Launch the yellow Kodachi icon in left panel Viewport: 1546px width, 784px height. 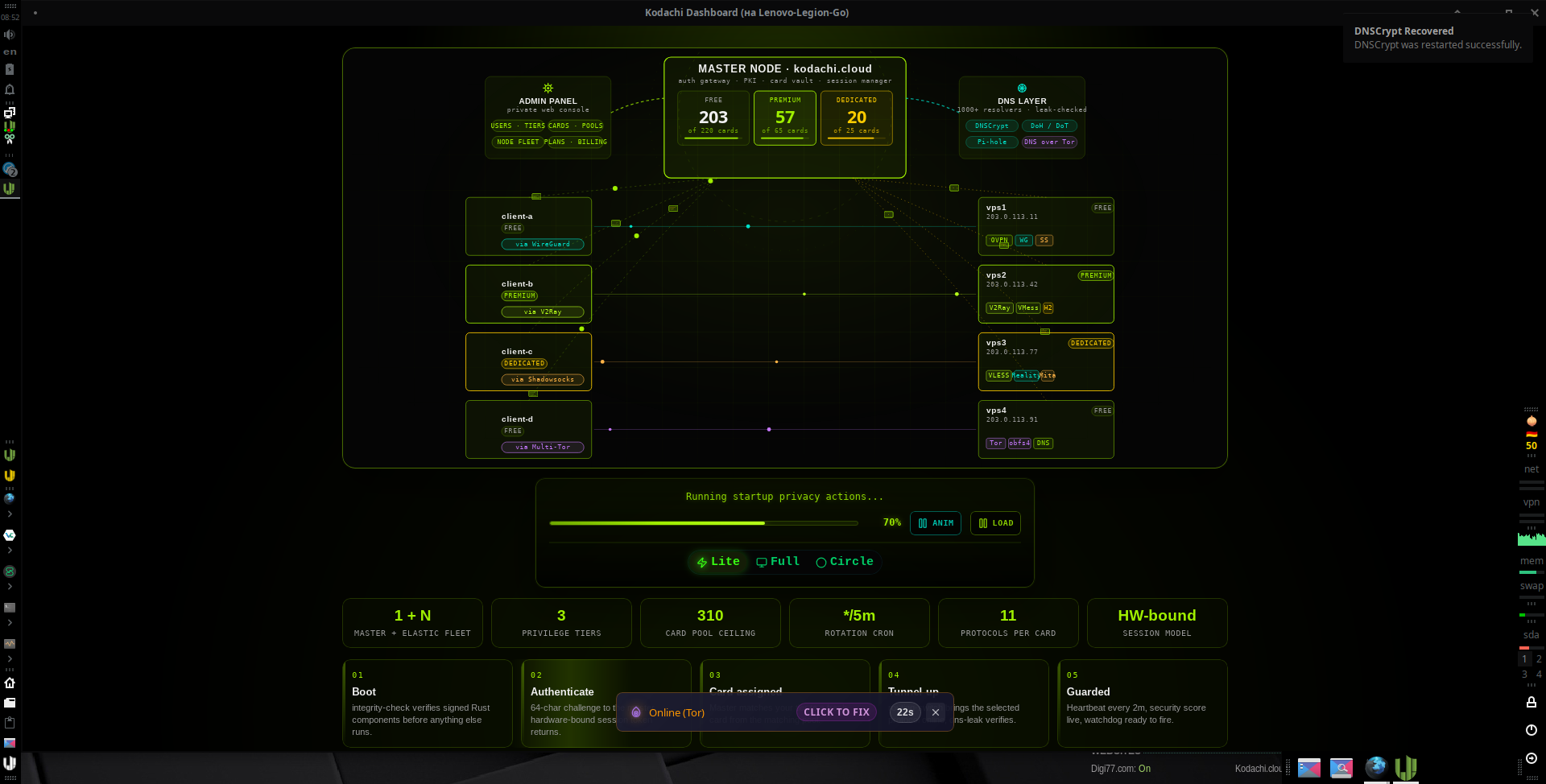(x=10, y=476)
